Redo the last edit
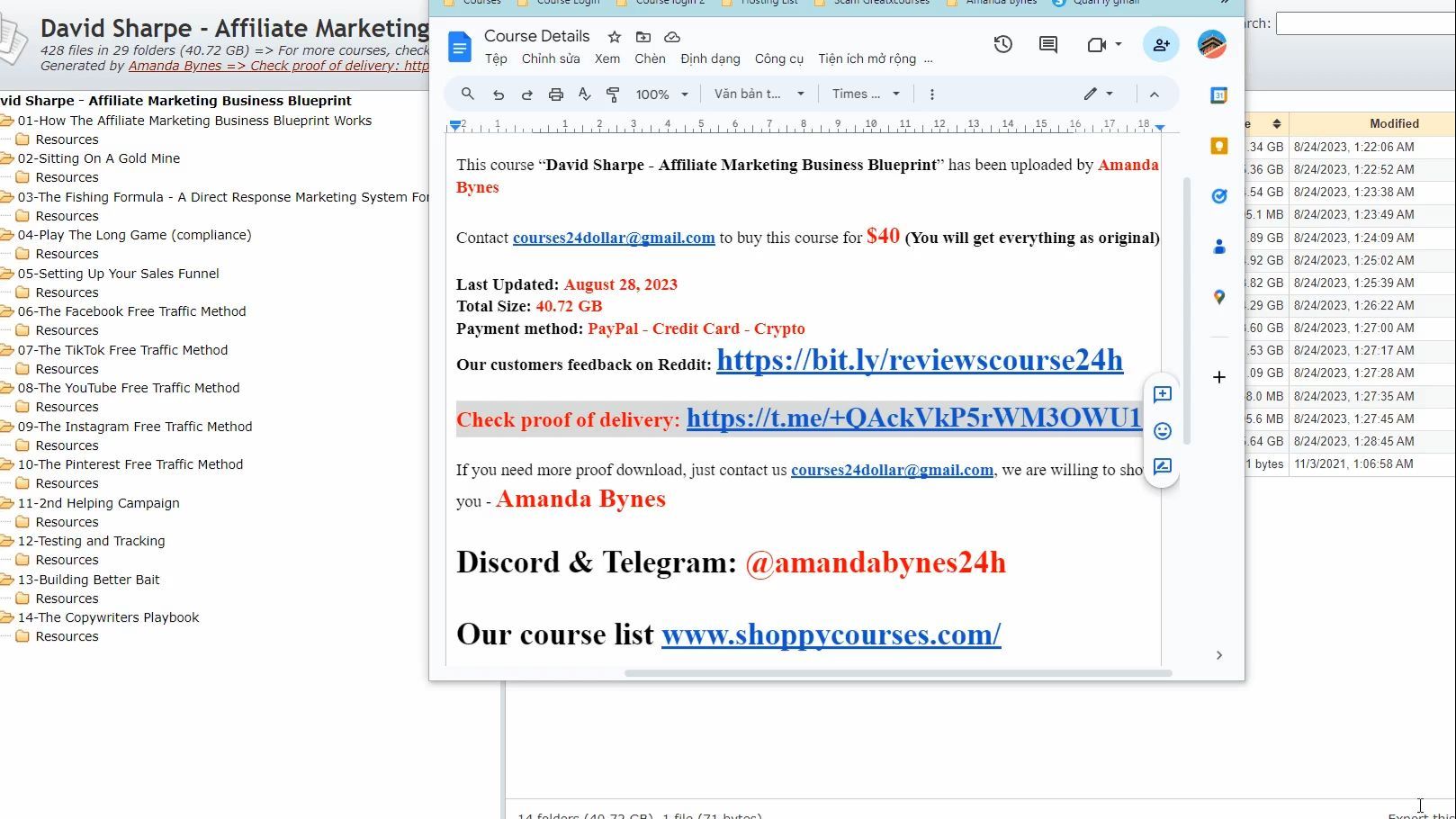Screen dimensions: 1456x819 pos(527,94)
